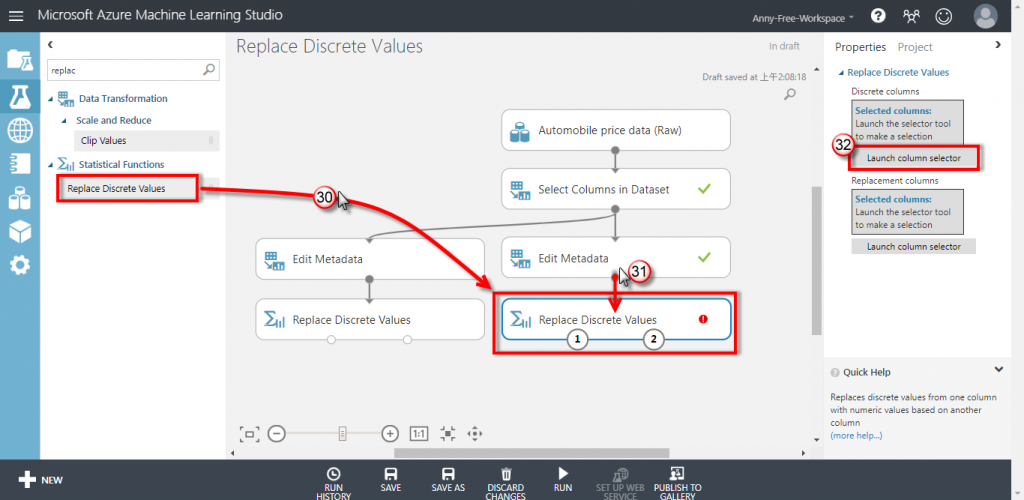Click the zoom to fit icon
The width and height of the screenshot is (1024, 500).
pyautogui.click(x=249, y=433)
